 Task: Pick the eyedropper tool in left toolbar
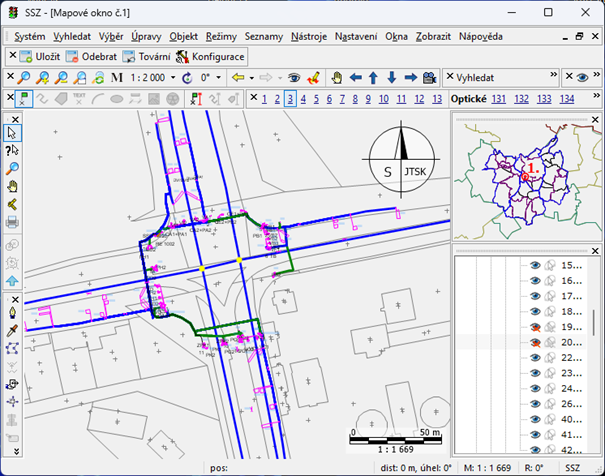pos(12,330)
